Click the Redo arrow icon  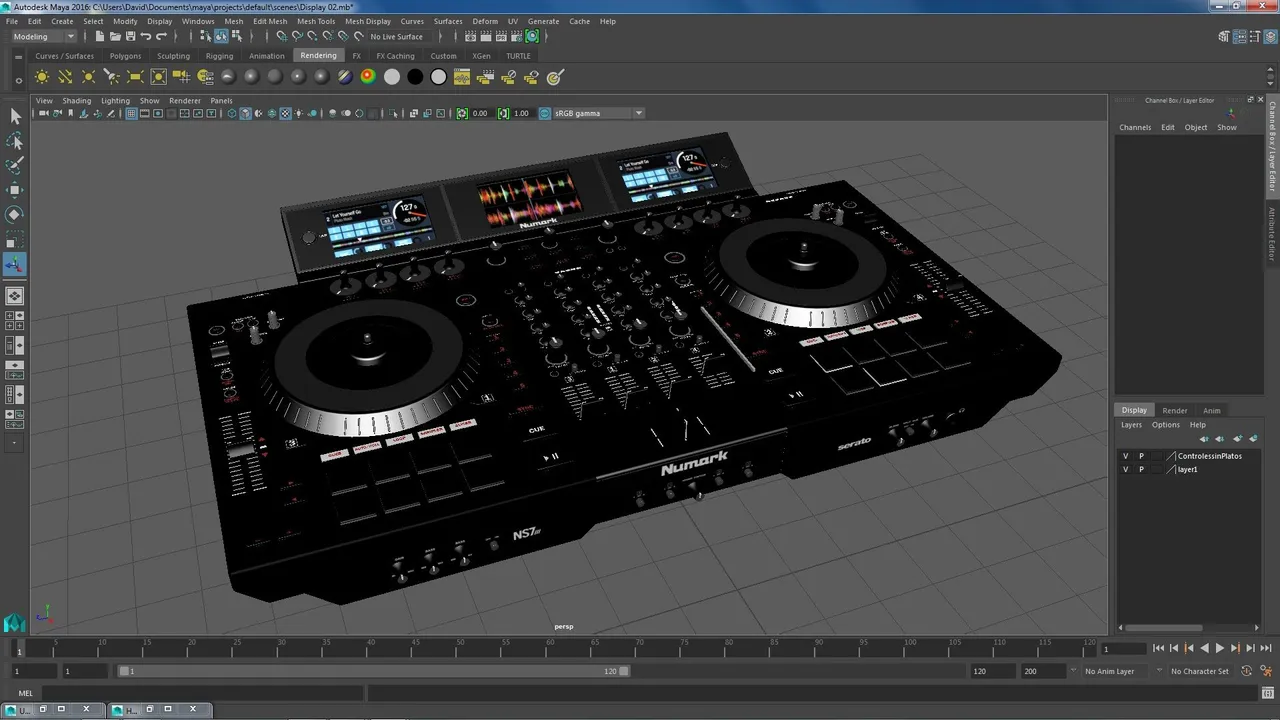pos(161,37)
